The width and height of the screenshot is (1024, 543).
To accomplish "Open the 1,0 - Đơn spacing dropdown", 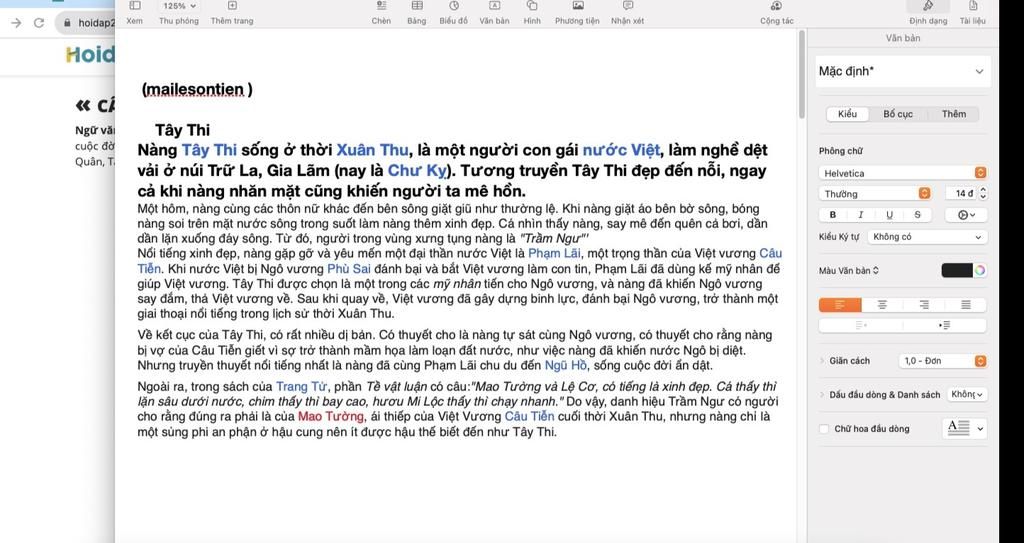I will coord(942,361).
